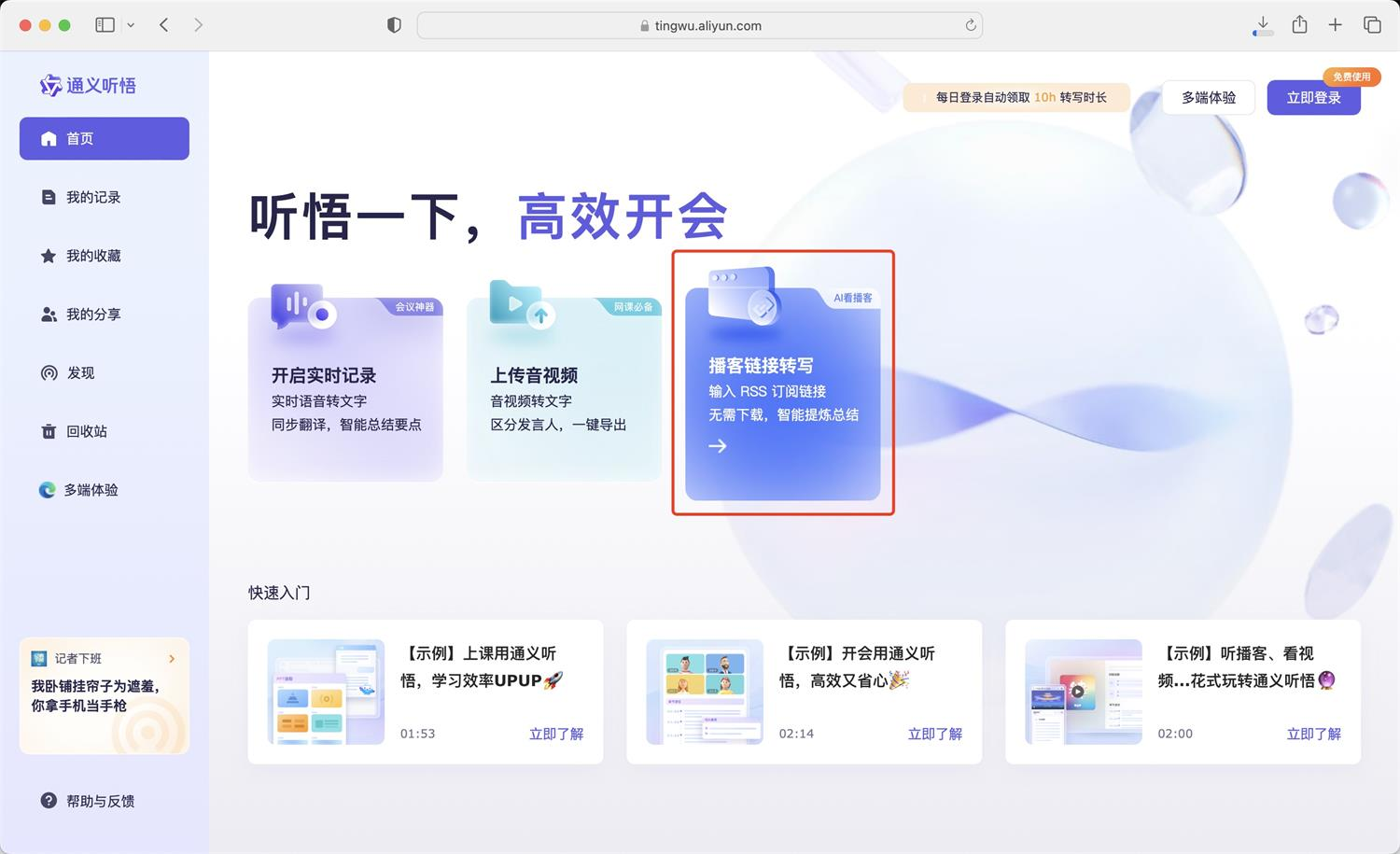Screen dimensions: 1400x854
Task: Click the top 多端体验 button
Action: click(1209, 97)
